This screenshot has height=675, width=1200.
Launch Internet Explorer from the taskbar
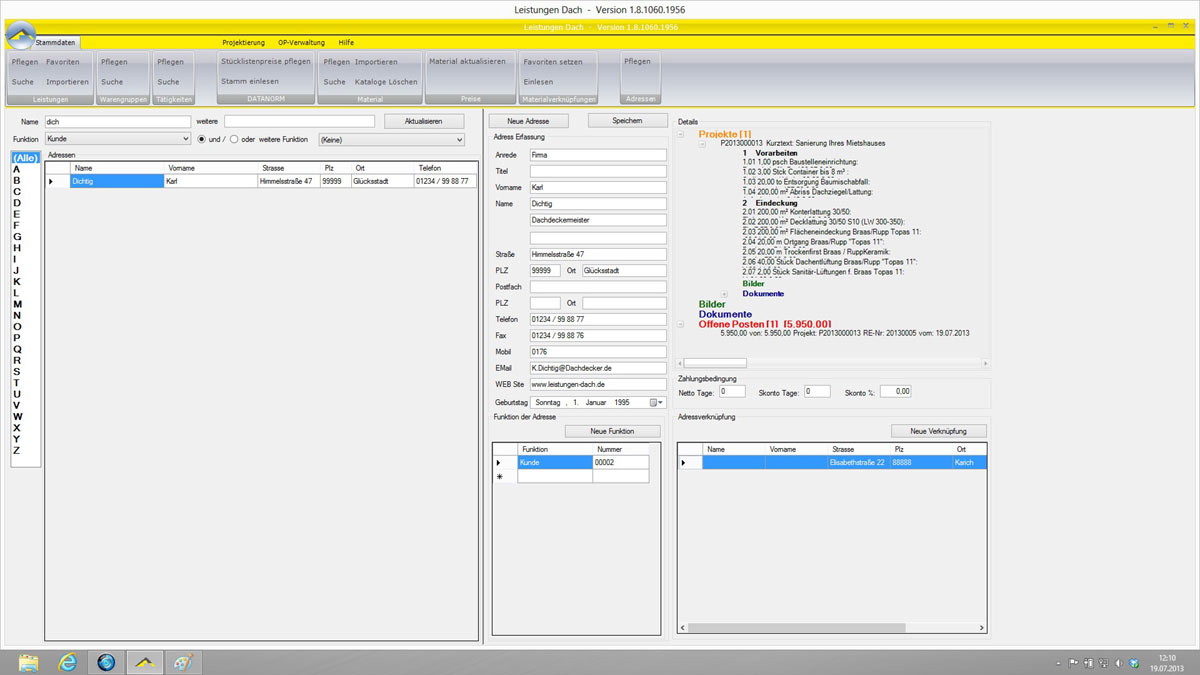pyautogui.click(x=67, y=661)
